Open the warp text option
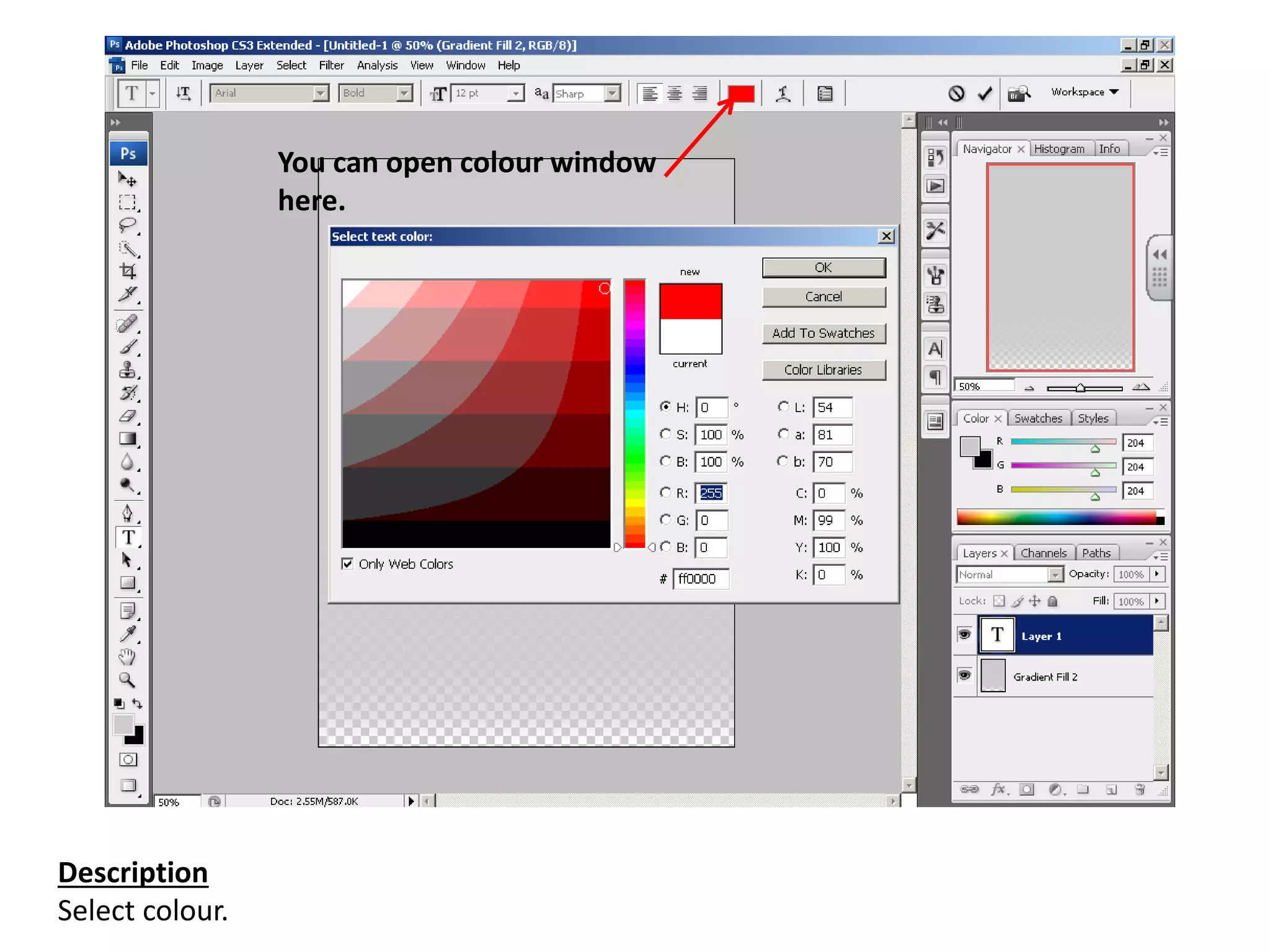The image size is (1270, 952). click(783, 94)
